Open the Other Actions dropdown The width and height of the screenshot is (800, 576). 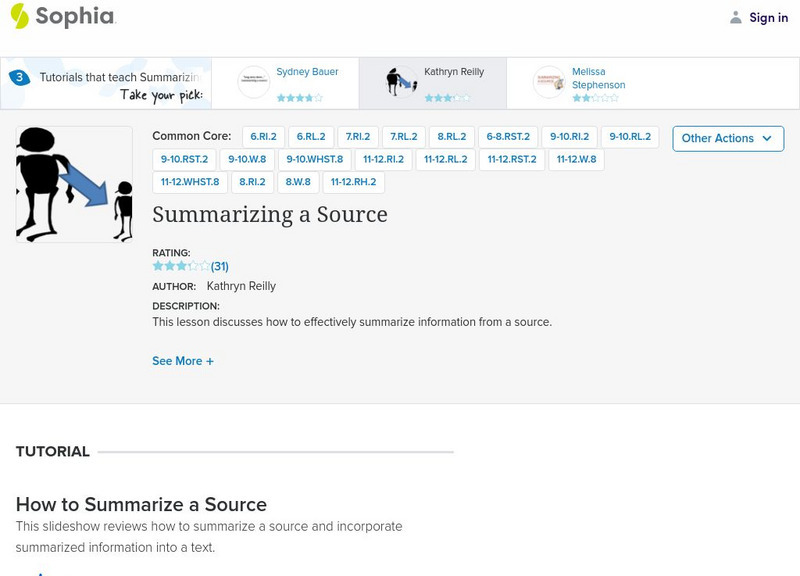coord(728,139)
